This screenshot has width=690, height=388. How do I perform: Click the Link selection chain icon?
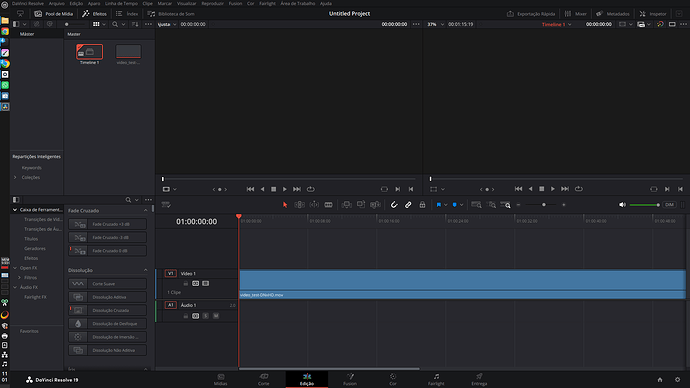coord(408,205)
